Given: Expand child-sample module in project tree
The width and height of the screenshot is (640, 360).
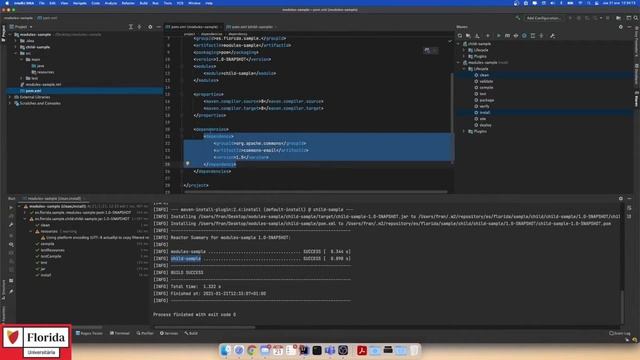Looking at the screenshot, I should click(16, 47).
